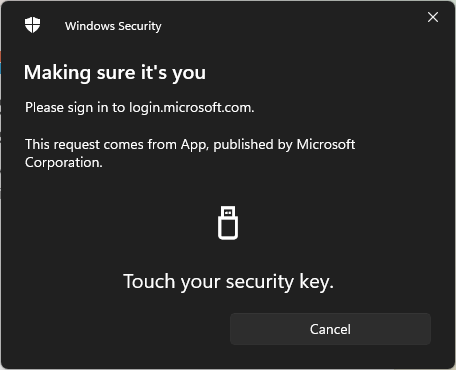Click the Windows Security shield icon

coord(32,25)
